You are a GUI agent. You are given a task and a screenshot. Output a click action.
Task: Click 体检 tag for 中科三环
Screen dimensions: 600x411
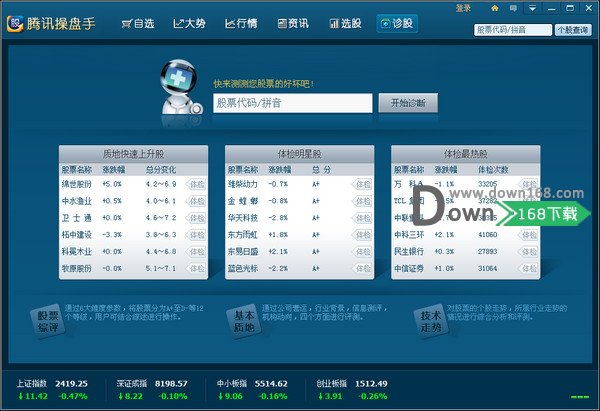point(528,235)
